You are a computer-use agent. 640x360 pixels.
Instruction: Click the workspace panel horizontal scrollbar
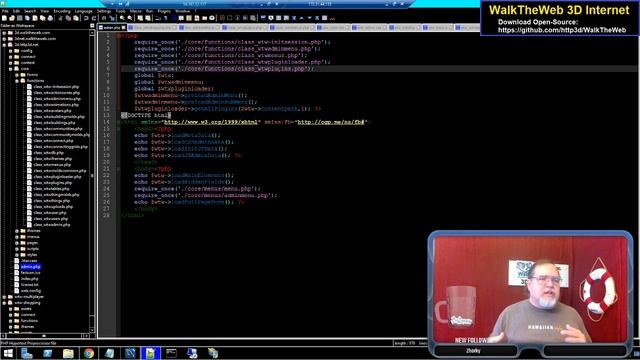point(45,336)
